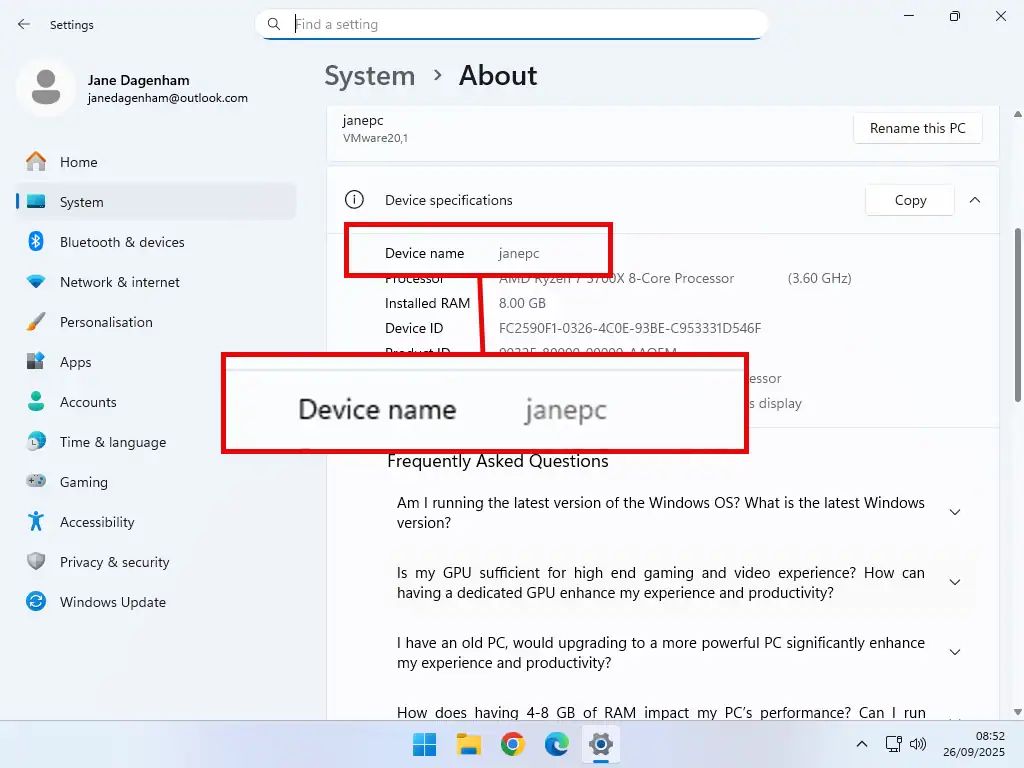Image resolution: width=1024 pixels, height=768 pixels.
Task: Open the Gaming controller icon
Action: coord(36,481)
